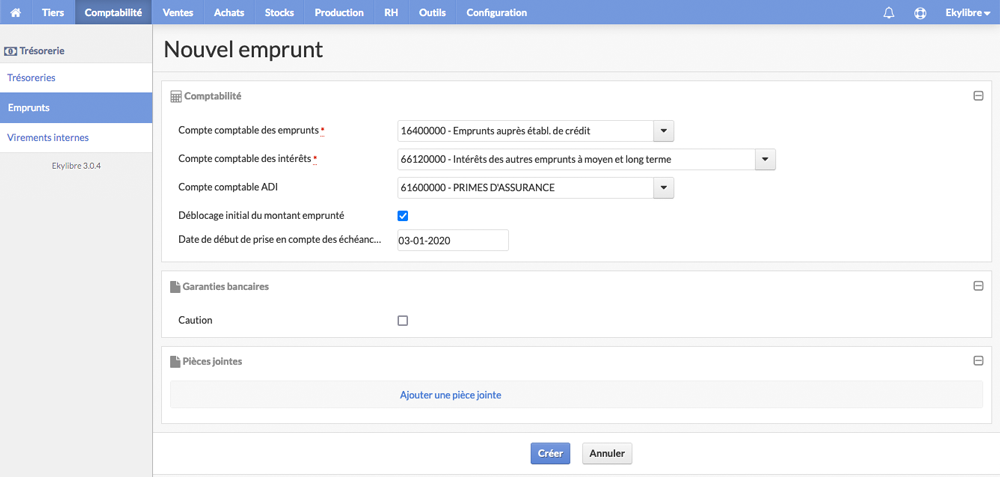Click the Nouvel emprunt heading

coord(243,50)
